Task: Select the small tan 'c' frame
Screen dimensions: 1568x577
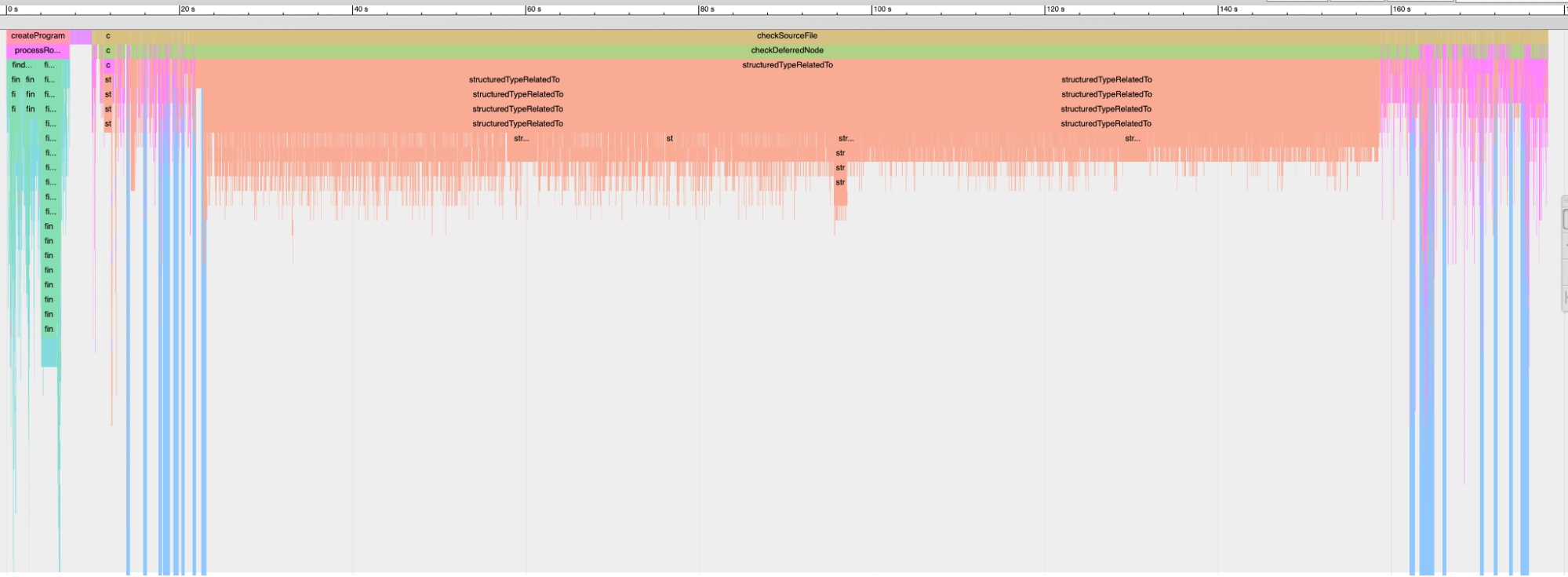Action: click(108, 36)
